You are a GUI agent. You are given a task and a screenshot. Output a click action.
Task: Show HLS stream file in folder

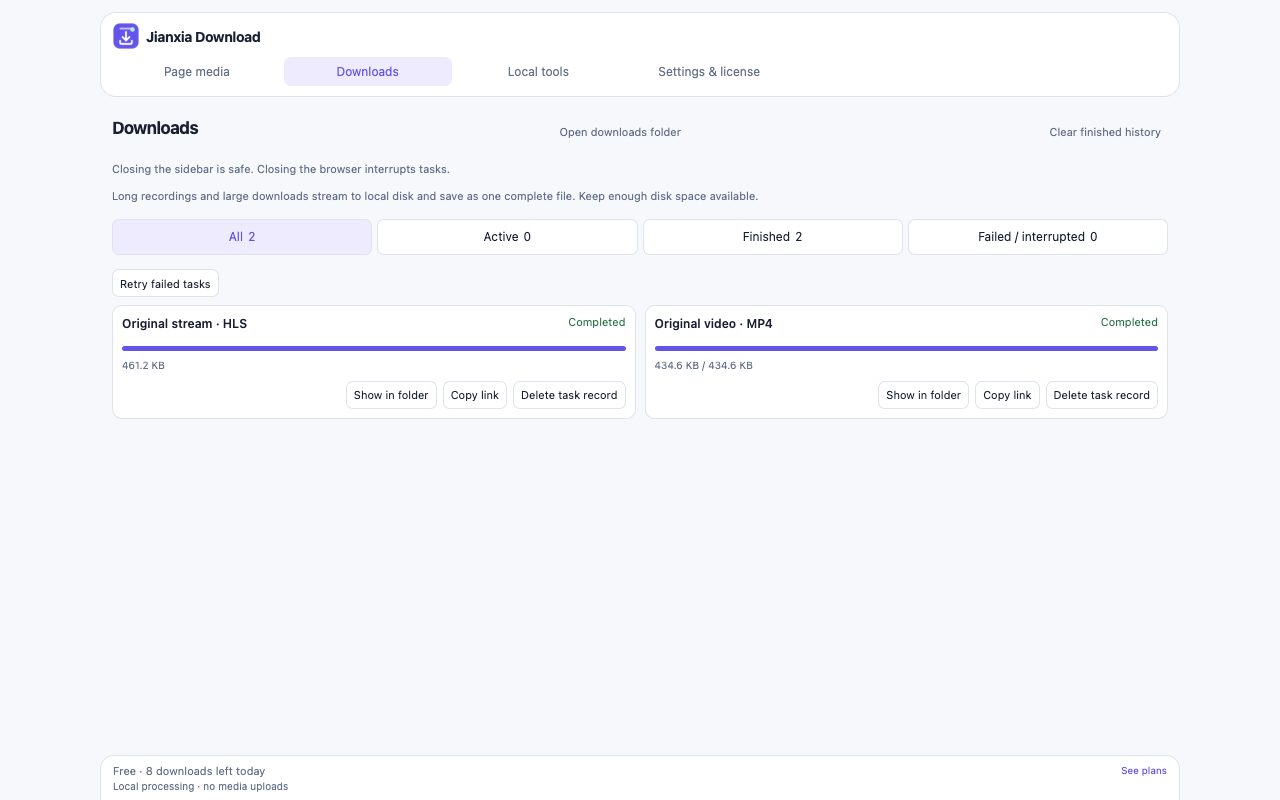(391, 395)
